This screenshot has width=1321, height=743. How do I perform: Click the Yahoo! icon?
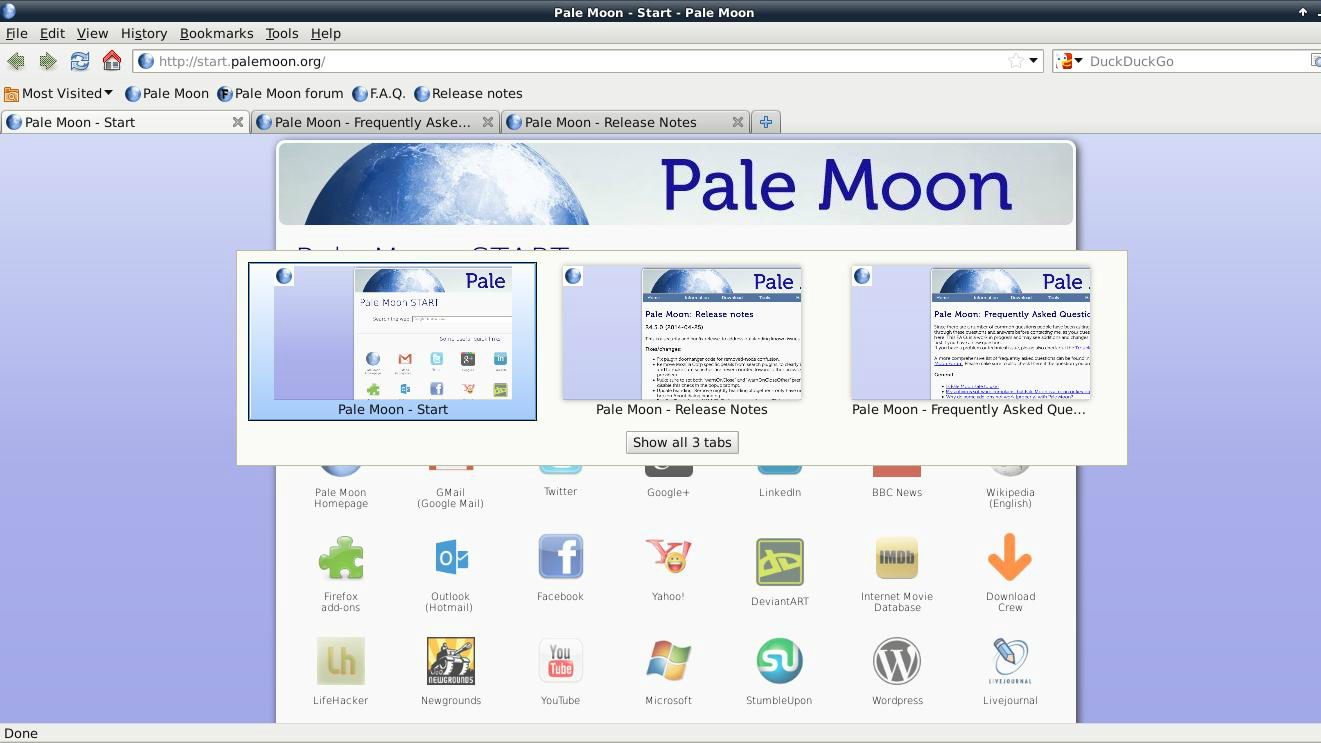[668, 557]
